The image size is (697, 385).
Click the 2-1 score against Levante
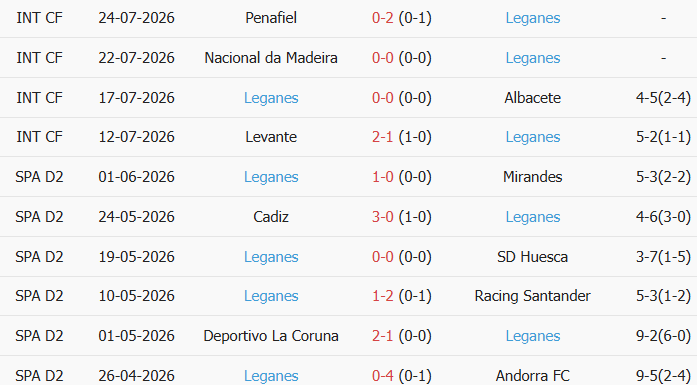click(x=382, y=137)
